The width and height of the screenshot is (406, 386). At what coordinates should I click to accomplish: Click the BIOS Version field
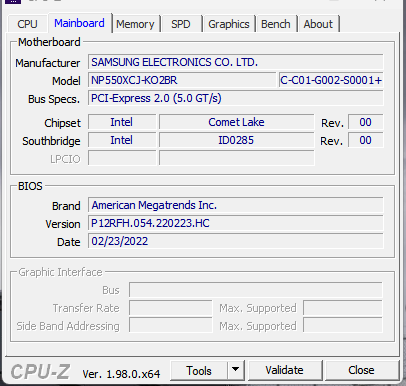tap(236, 223)
